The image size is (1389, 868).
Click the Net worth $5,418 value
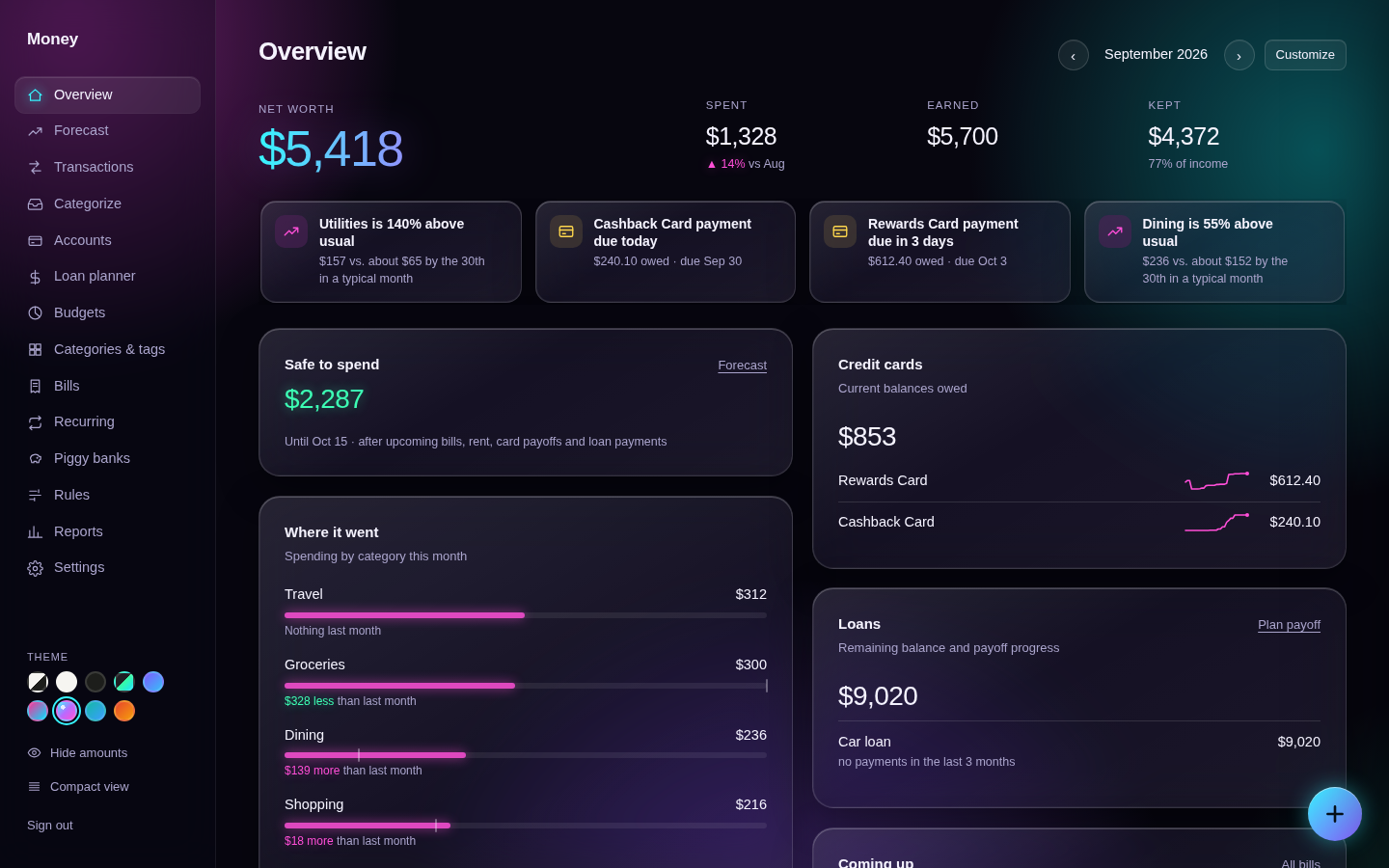coord(331,149)
